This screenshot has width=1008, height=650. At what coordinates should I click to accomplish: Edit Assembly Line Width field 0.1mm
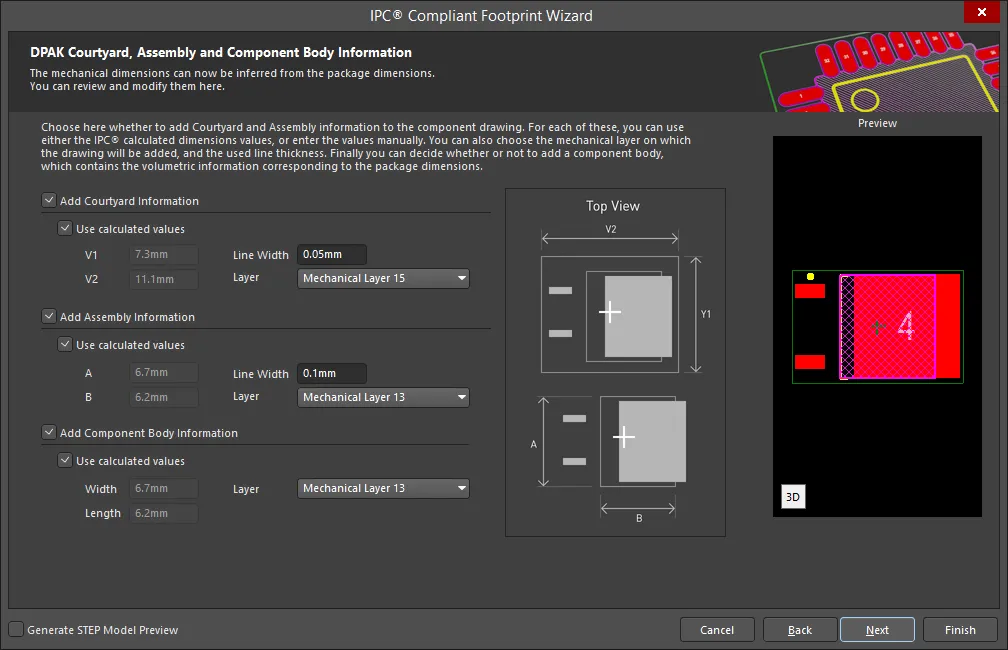[x=332, y=374]
